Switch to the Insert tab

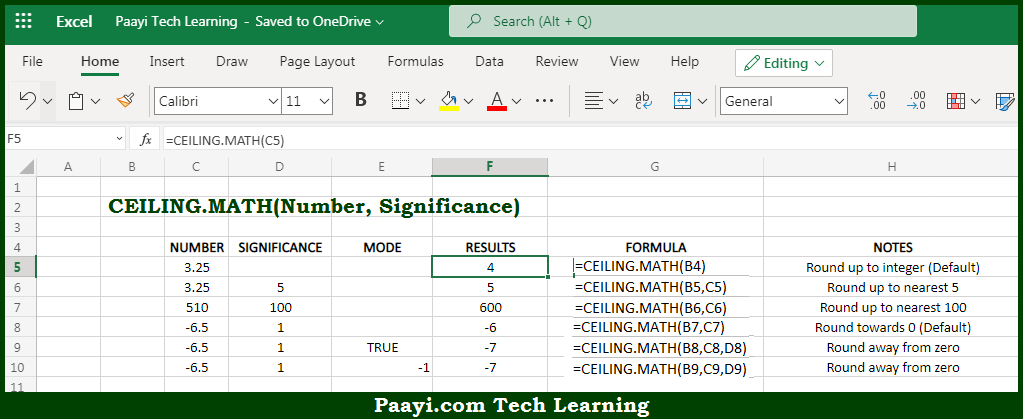click(167, 61)
